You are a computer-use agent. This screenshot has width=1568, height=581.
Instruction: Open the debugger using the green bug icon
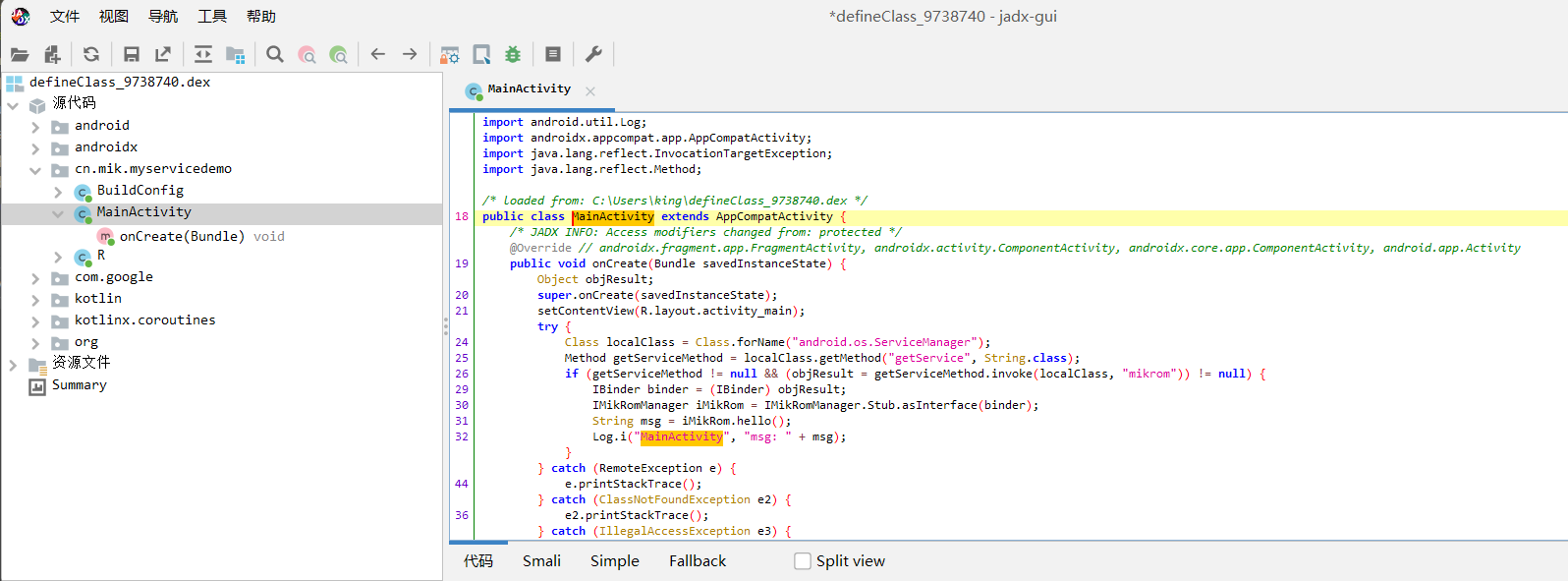[513, 55]
